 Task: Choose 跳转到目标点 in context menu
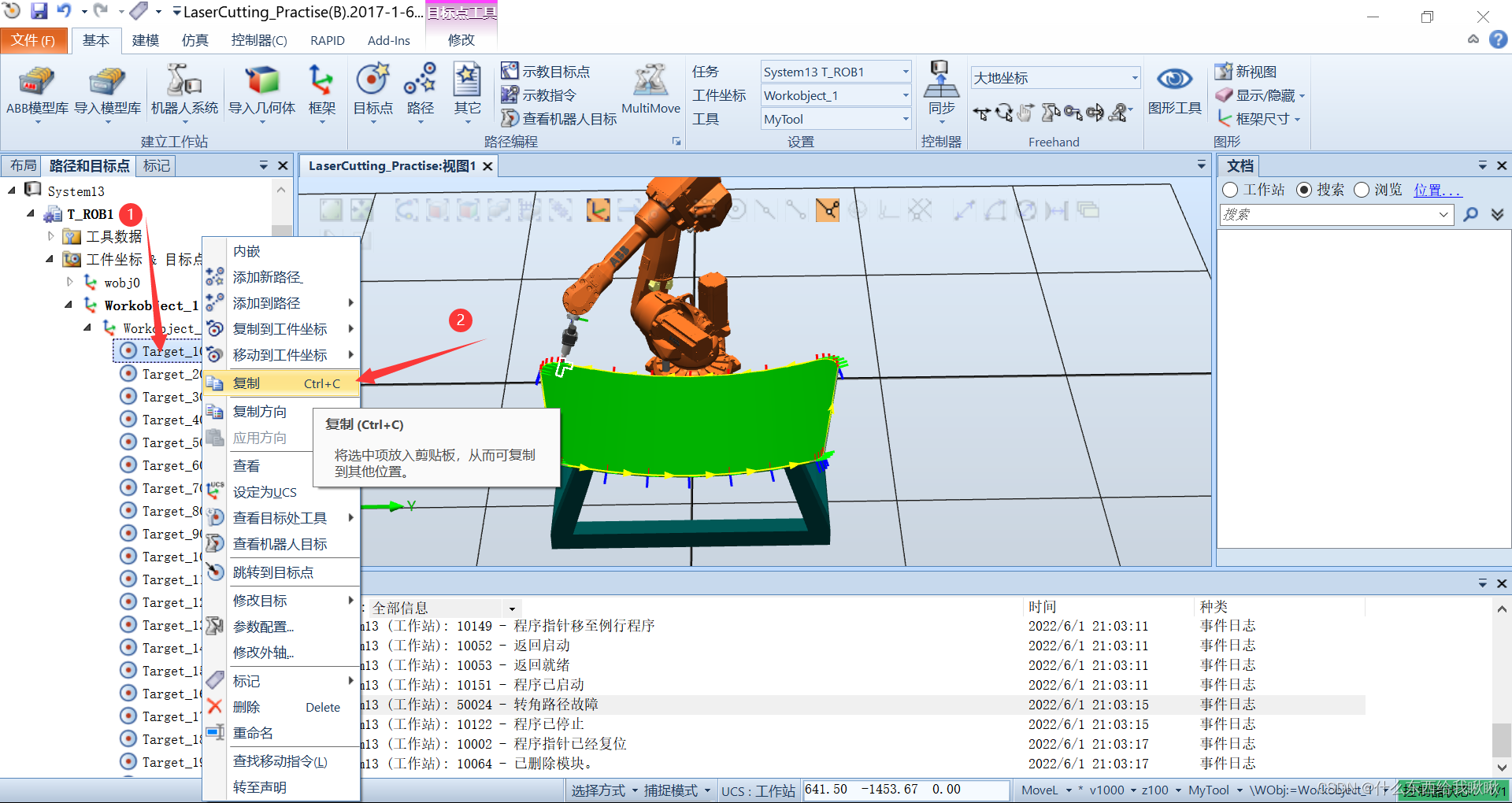click(x=281, y=572)
